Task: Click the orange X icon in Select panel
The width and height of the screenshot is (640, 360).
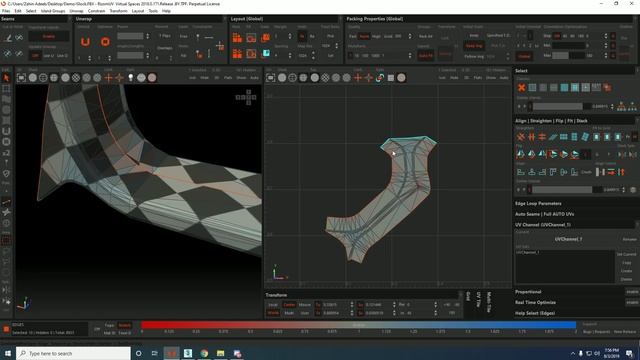Action: tap(521, 87)
